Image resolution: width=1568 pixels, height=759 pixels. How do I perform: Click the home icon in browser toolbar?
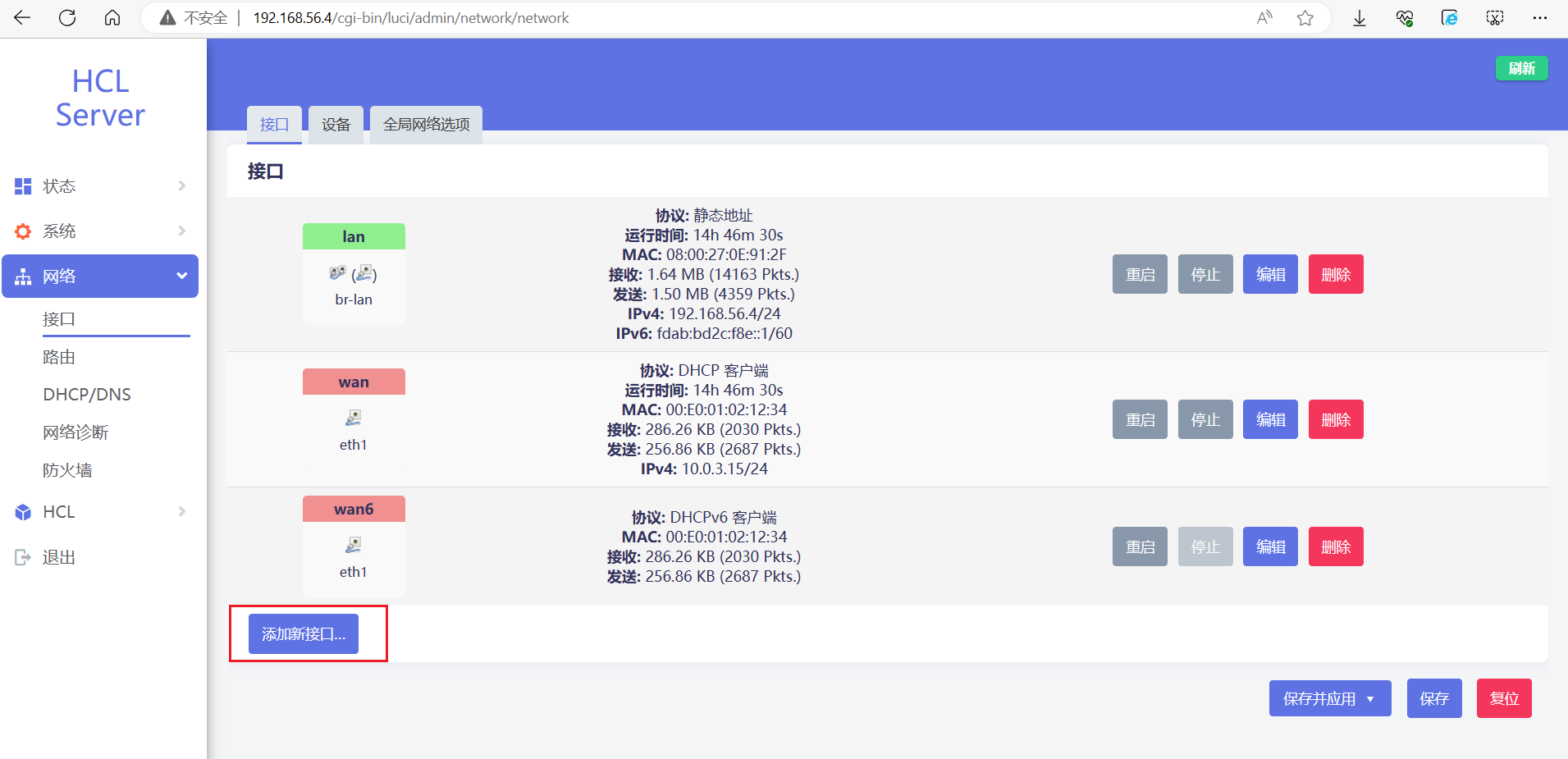pos(112,17)
